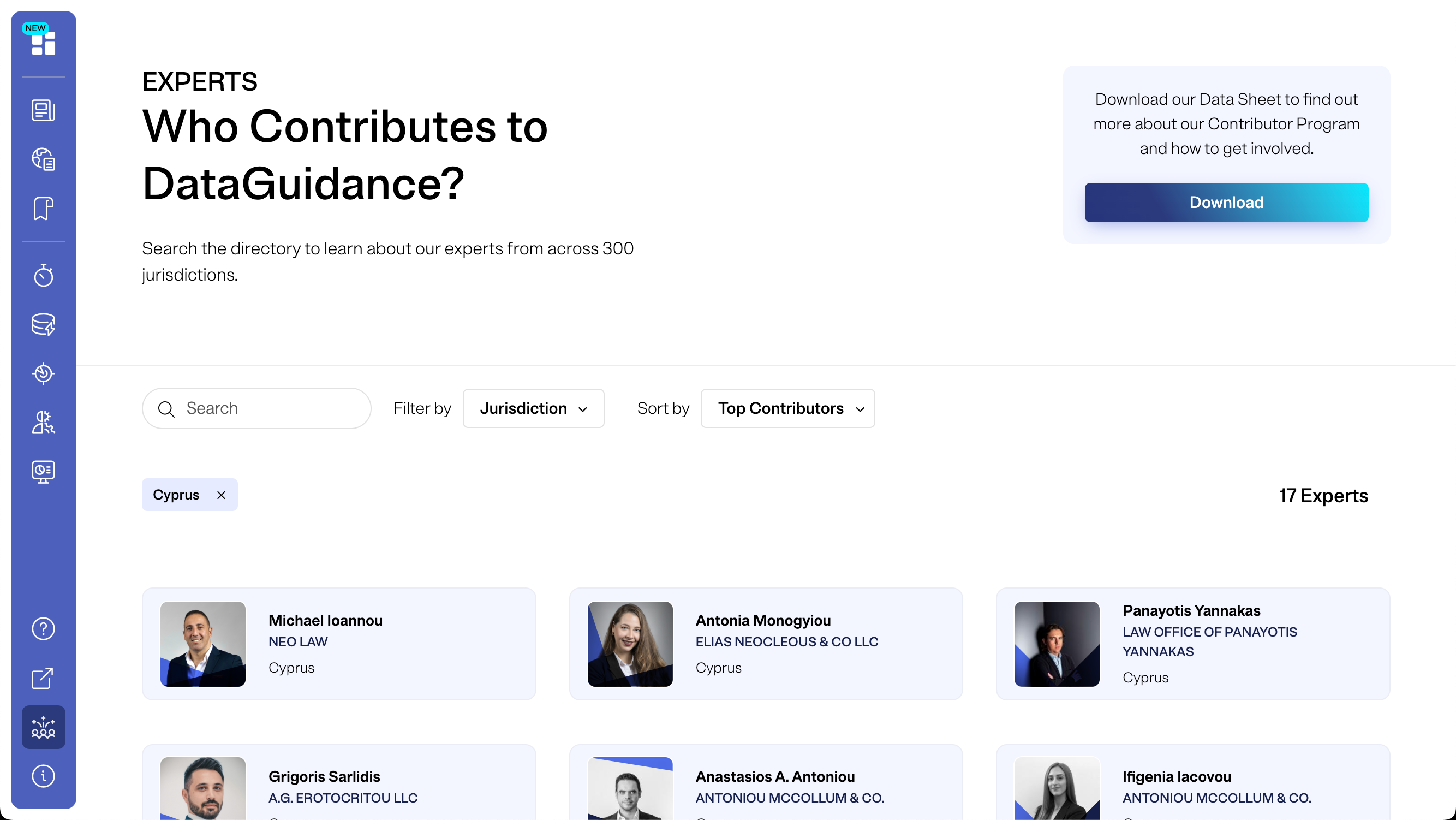The height and width of the screenshot is (820, 1456).
Task: Open Michael Ioannou's expert profile
Action: click(x=338, y=644)
